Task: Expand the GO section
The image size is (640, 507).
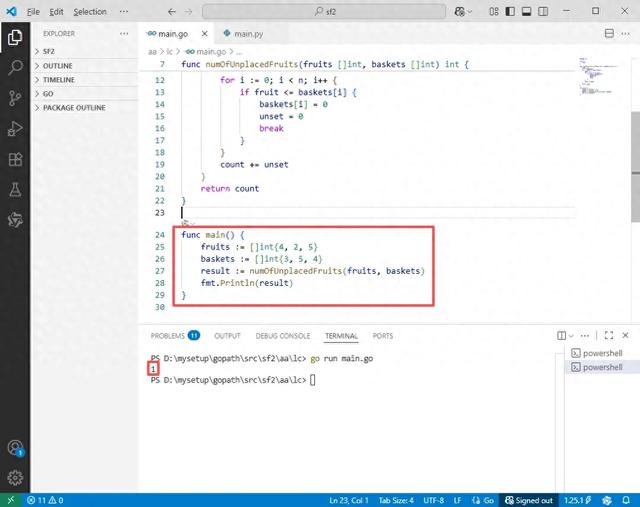Action: point(84,93)
